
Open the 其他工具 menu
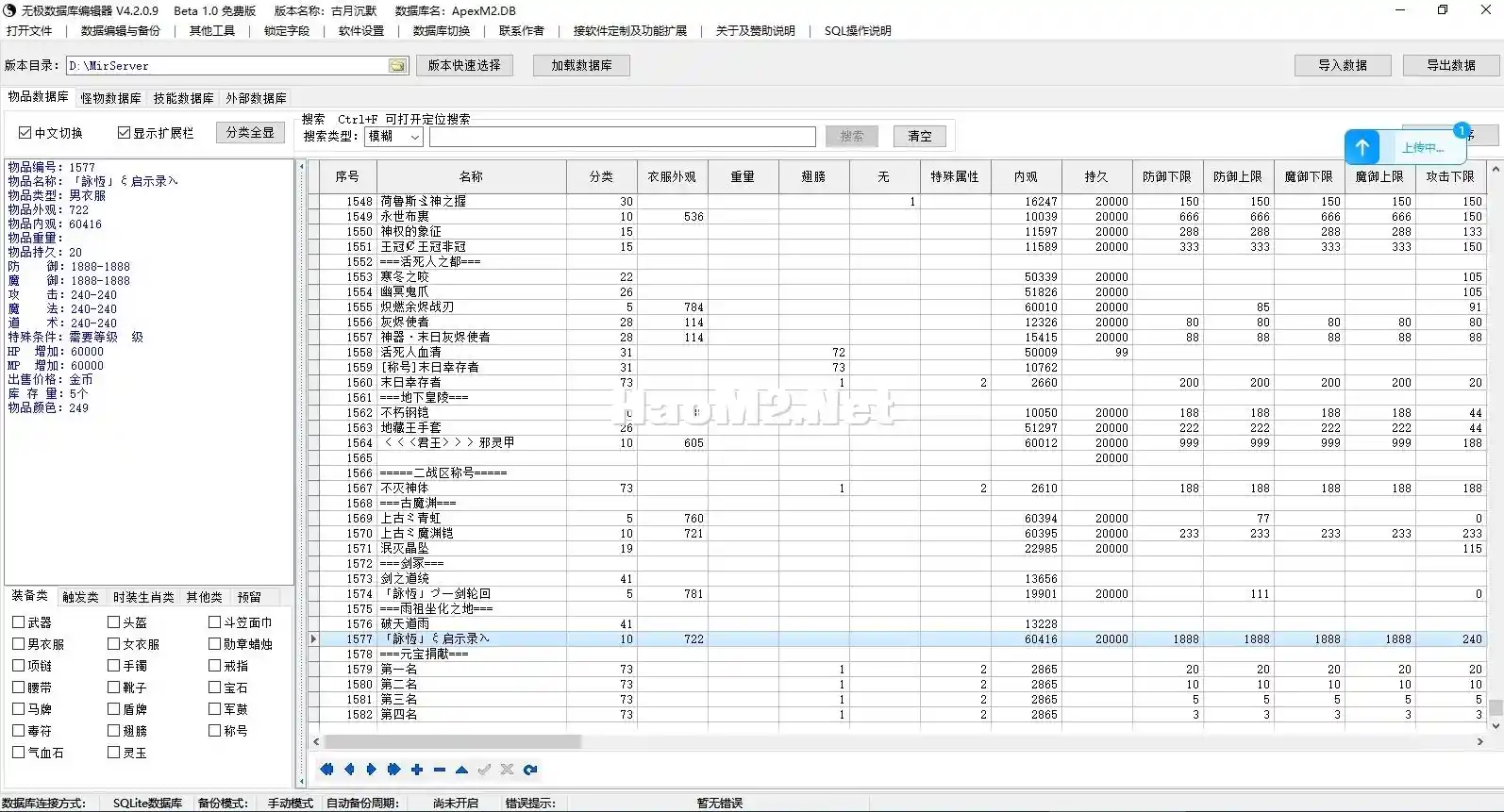(x=212, y=31)
